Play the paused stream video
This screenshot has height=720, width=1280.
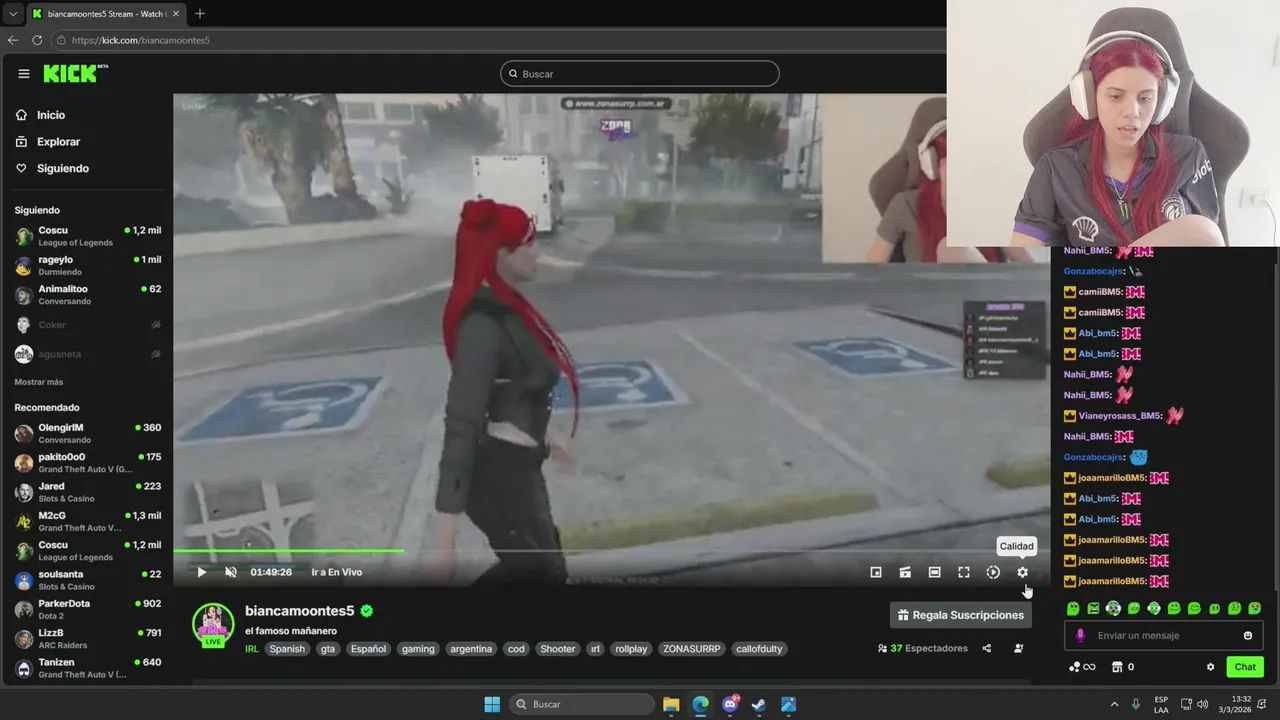(201, 572)
